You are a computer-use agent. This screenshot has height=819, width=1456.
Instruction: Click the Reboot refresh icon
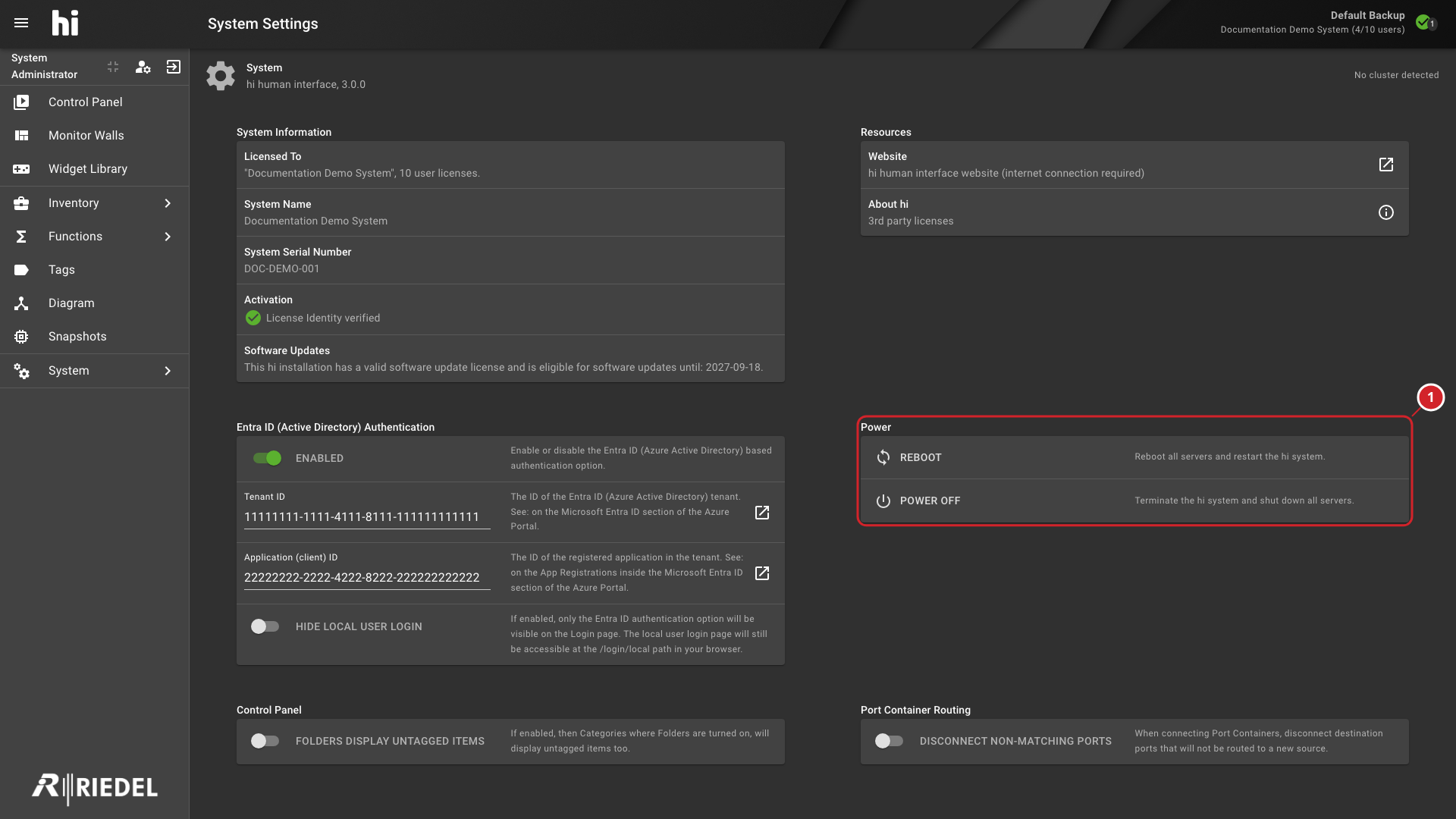pyautogui.click(x=883, y=457)
